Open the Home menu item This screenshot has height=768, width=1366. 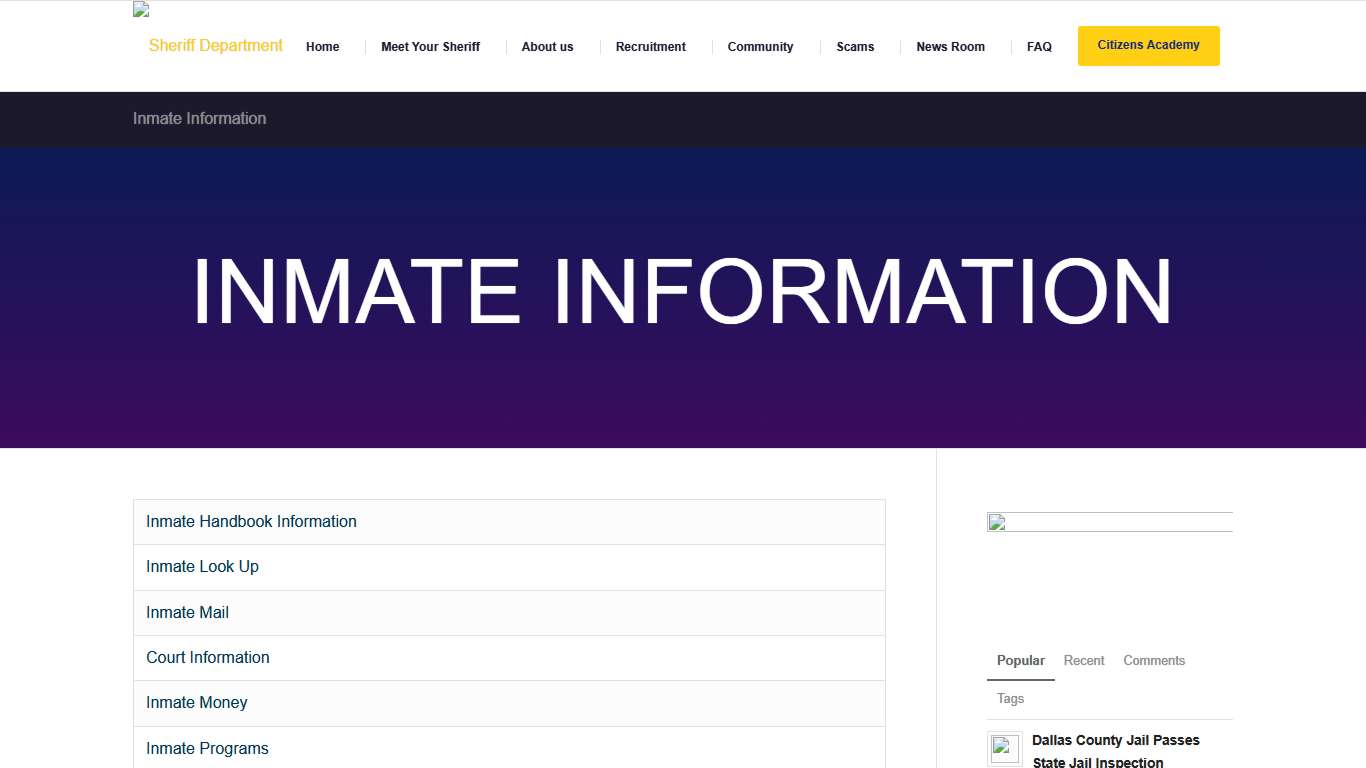point(322,46)
